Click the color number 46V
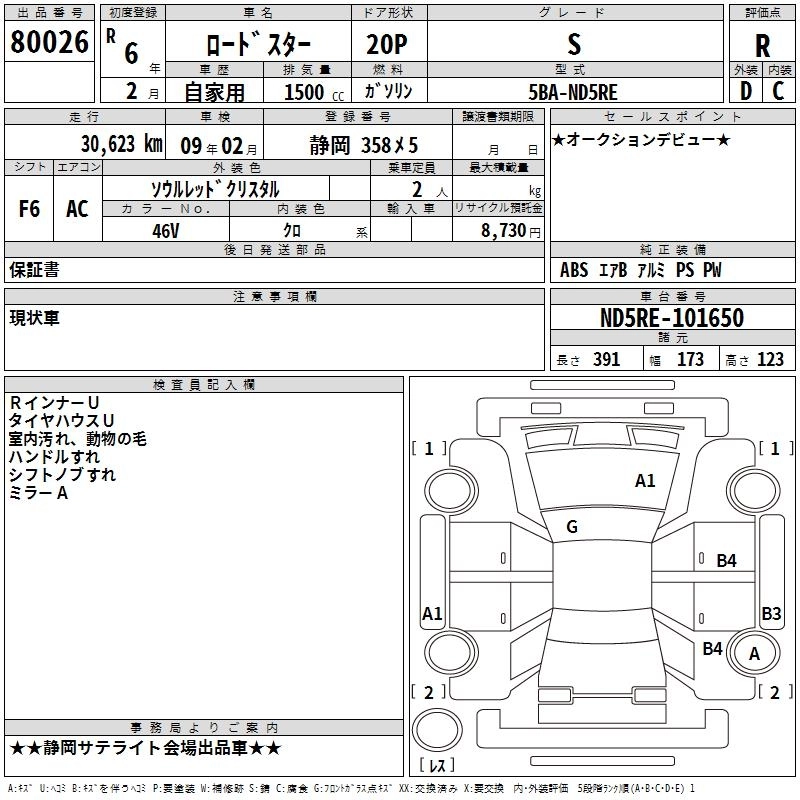Screen dimensions: 800x800 click(x=166, y=230)
